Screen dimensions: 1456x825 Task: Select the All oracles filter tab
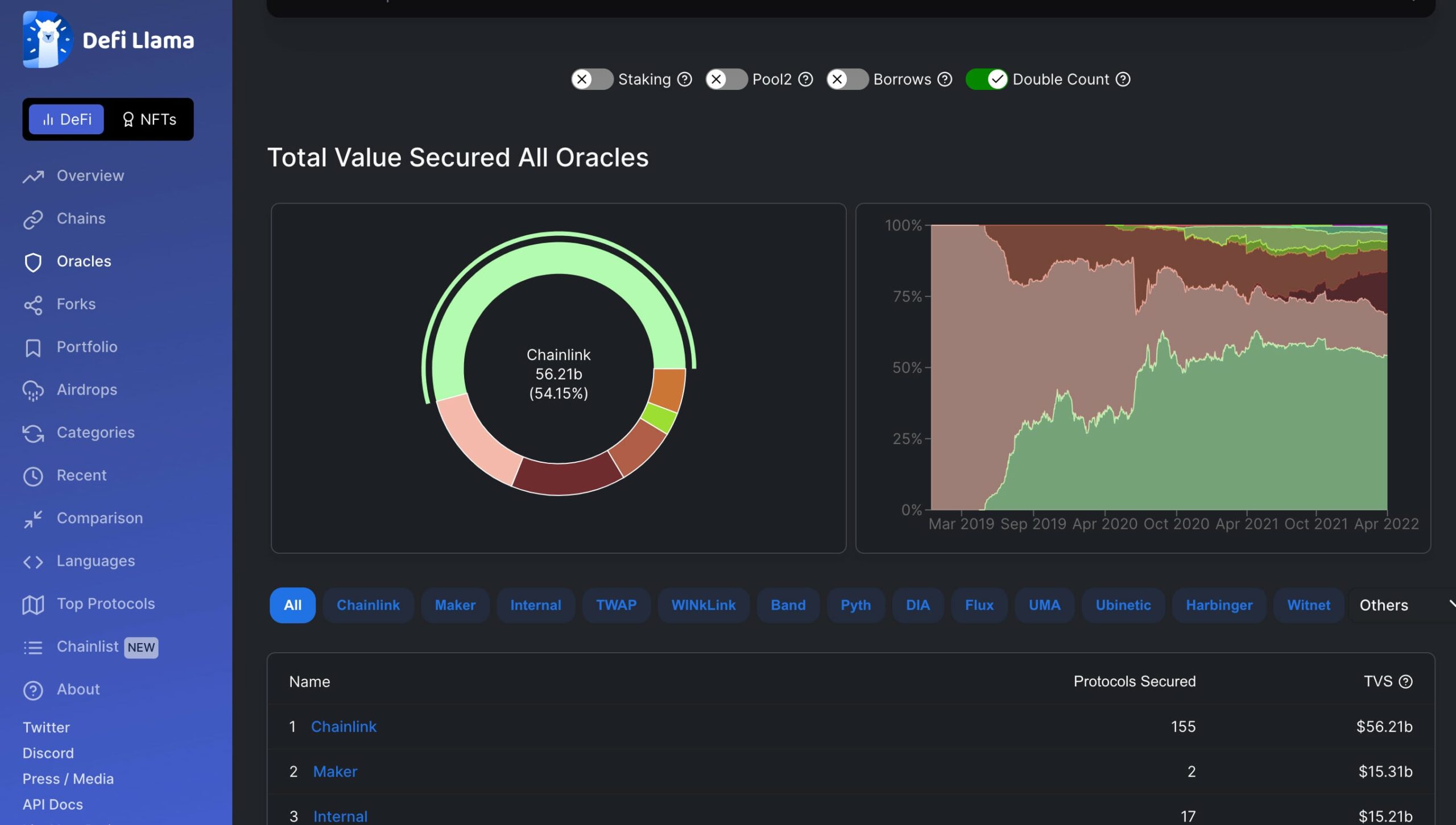click(292, 605)
